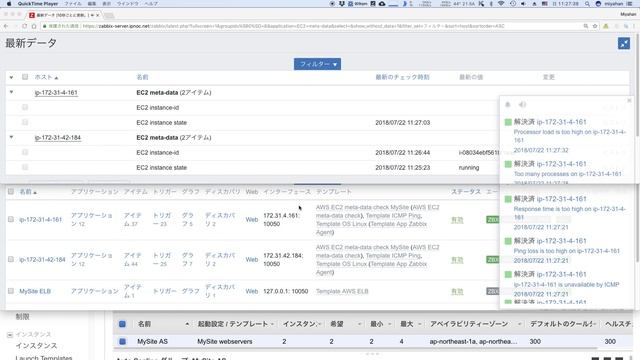The image size is (640, 360).
Task: Toggle 有効 status for MySite ELB
Action: (457, 291)
